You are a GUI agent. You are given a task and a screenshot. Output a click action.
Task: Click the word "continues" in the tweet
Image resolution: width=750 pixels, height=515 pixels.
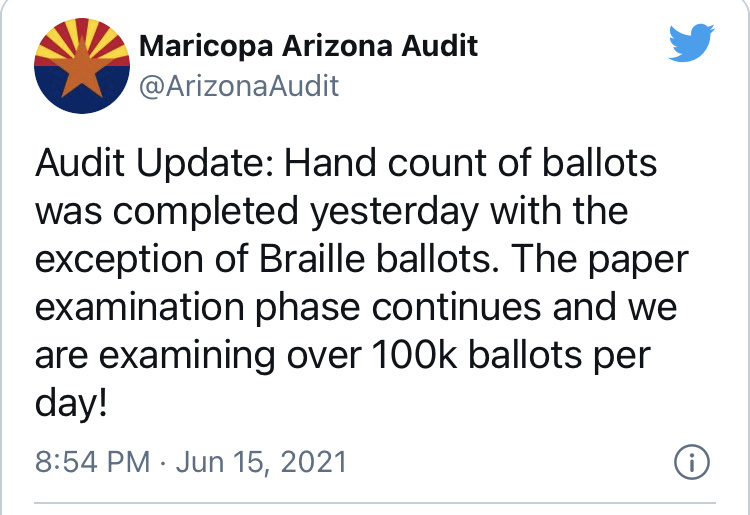point(456,307)
